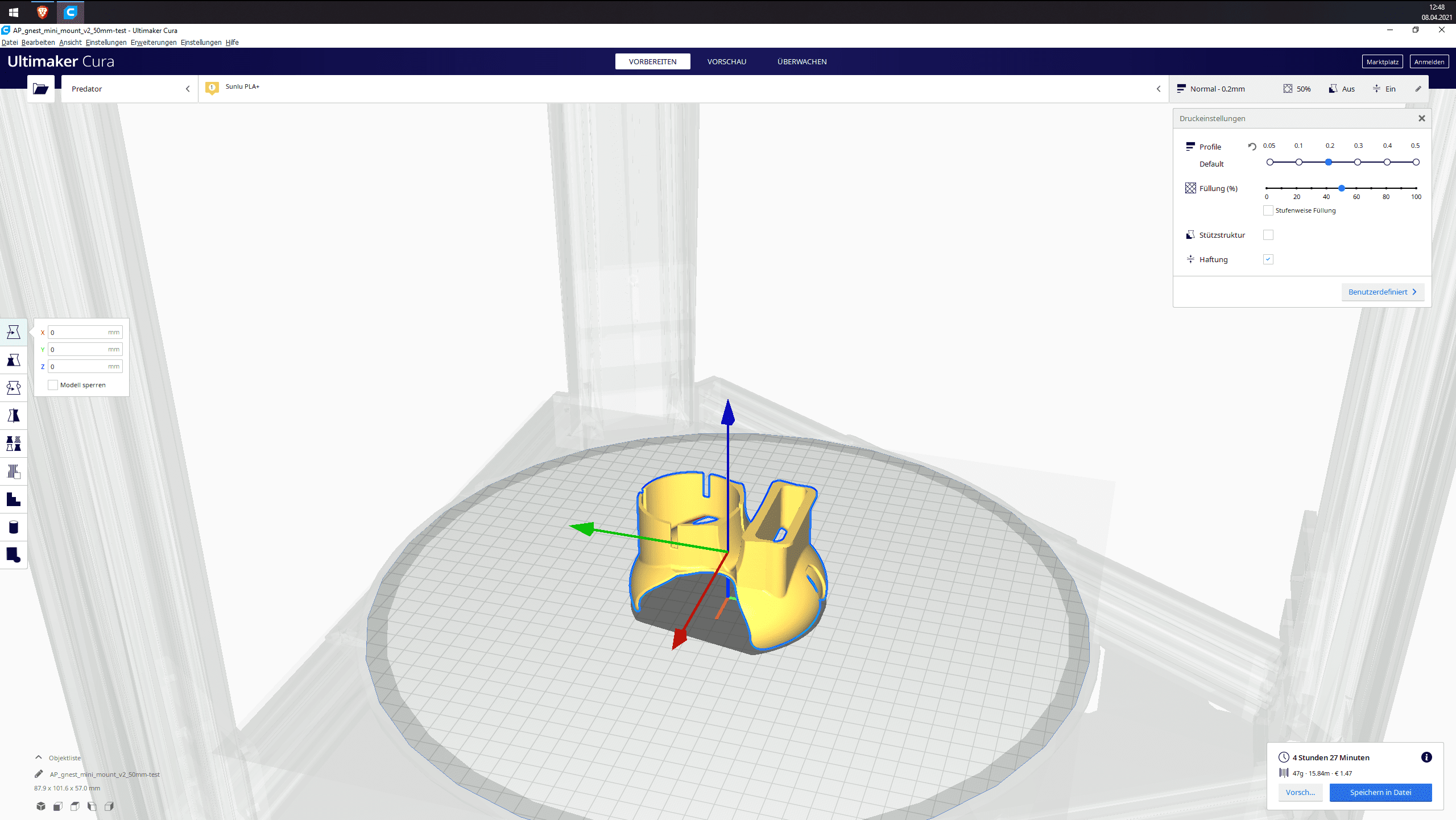Enable Stufenweise Füllung checkbox
The image size is (1456, 820).
pyautogui.click(x=1268, y=210)
